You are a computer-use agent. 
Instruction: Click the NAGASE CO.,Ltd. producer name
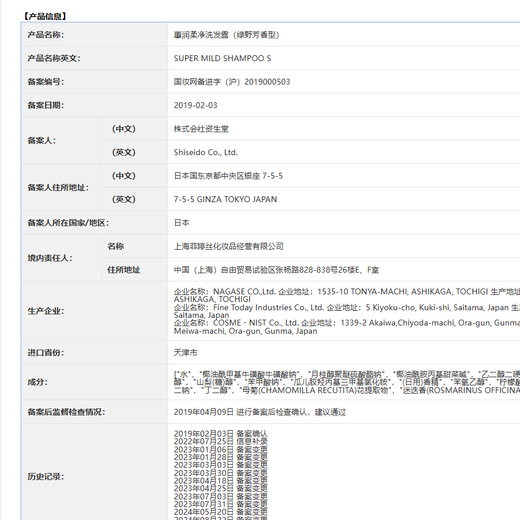(x=244, y=292)
